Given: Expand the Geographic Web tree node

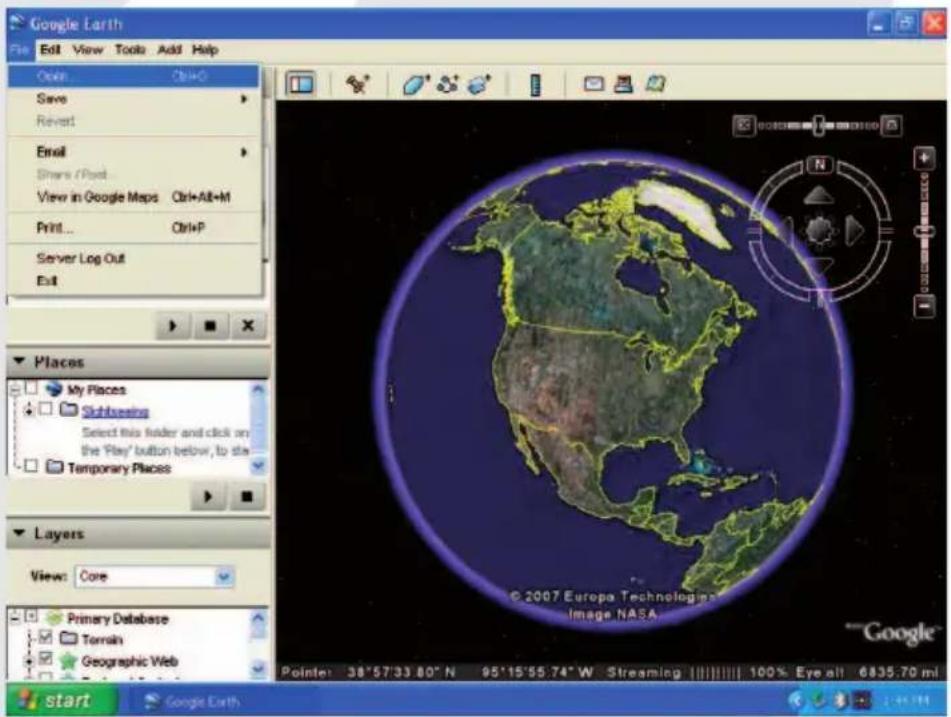Looking at the screenshot, I should tap(29, 660).
